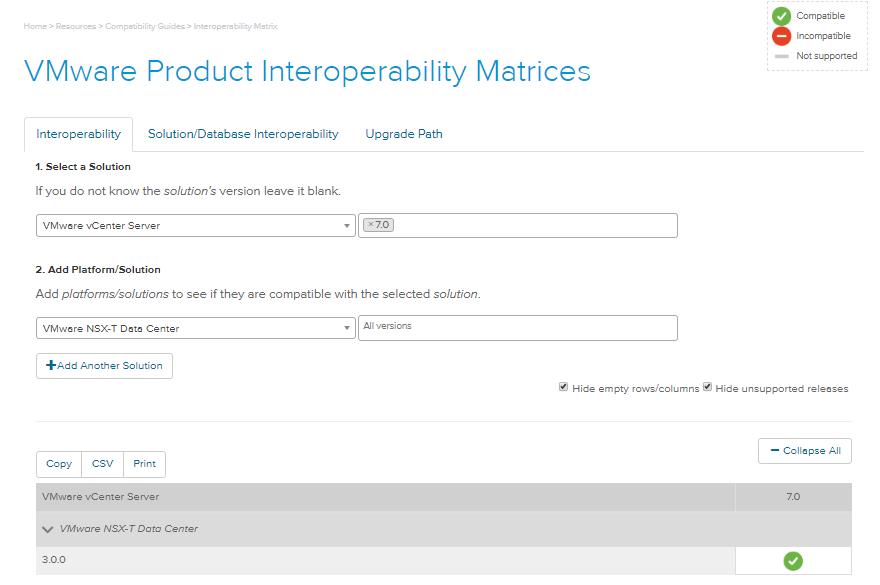Go to Home breadcrumb link
Image resolution: width=880 pixels, height=585 pixels.
point(35,26)
